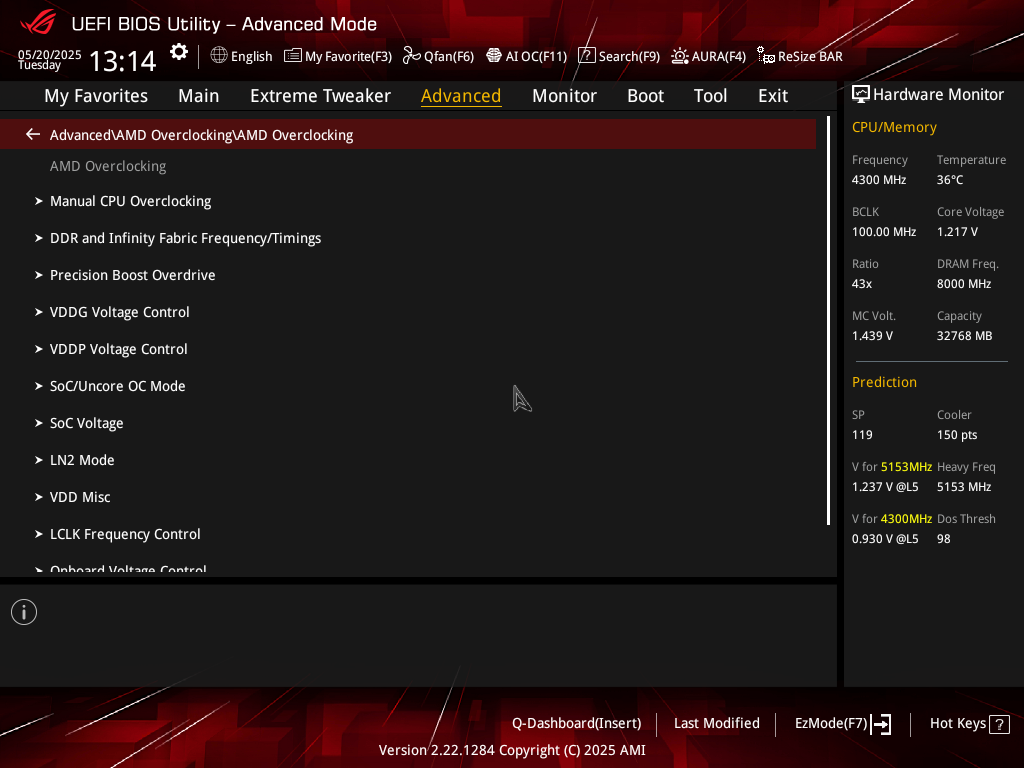Expand SoC Voltage arrow
Viewport: 1024px width, 768px height.
pyautogui.click(x=39, y=423)
